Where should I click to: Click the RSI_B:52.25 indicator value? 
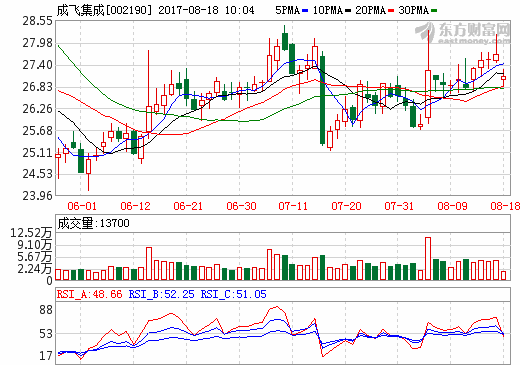[161, 294]
